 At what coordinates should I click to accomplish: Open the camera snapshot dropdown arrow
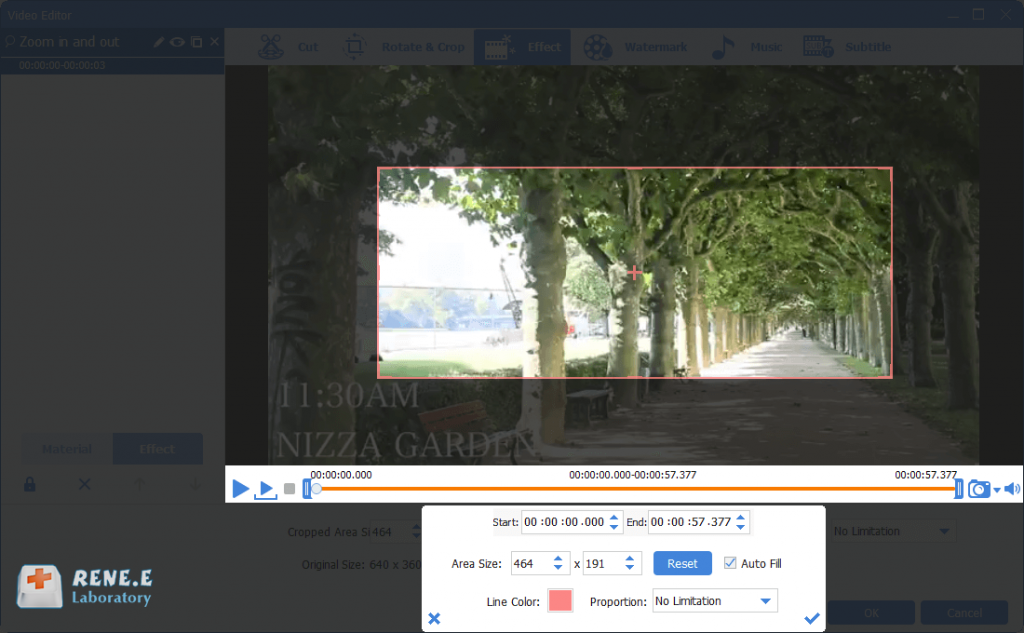[997, 490]
